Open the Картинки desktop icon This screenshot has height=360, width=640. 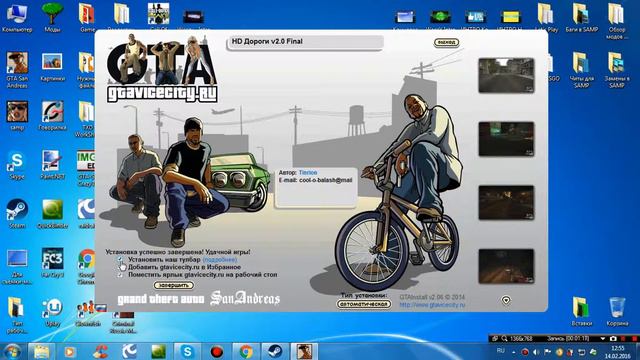click(52, 67)
